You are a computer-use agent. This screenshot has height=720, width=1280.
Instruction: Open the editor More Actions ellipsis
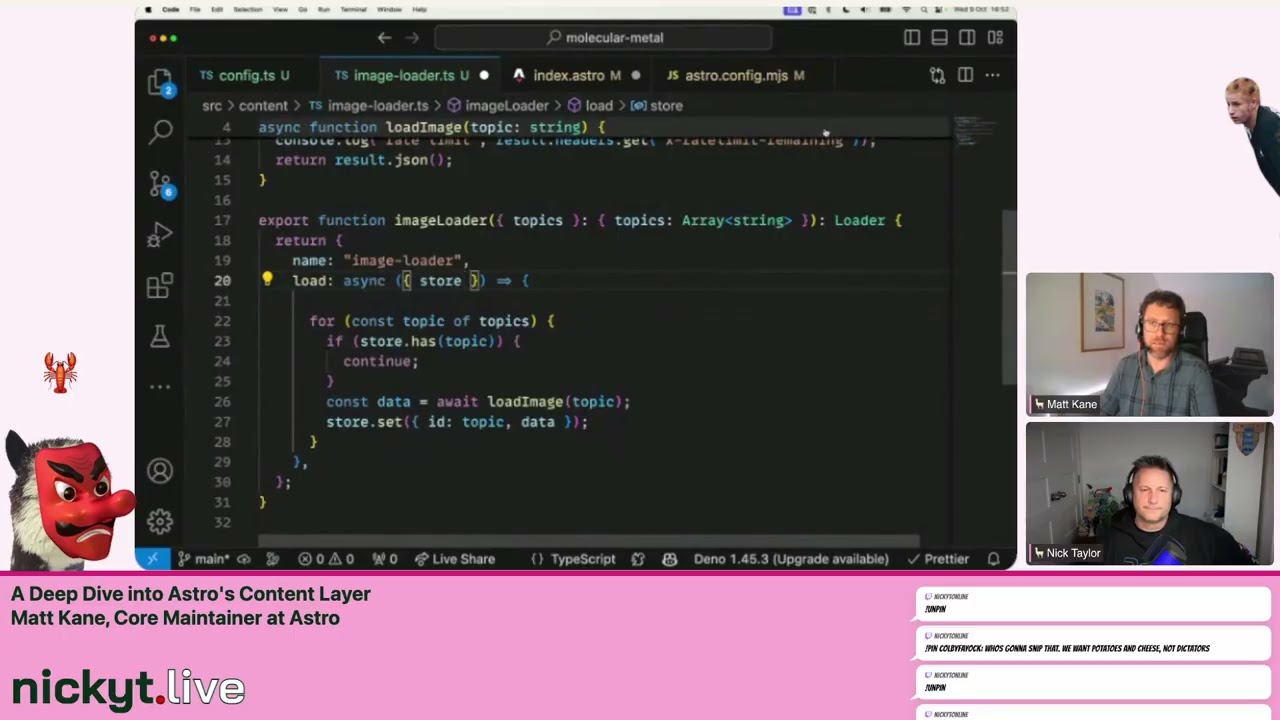[x=992, y=75]
